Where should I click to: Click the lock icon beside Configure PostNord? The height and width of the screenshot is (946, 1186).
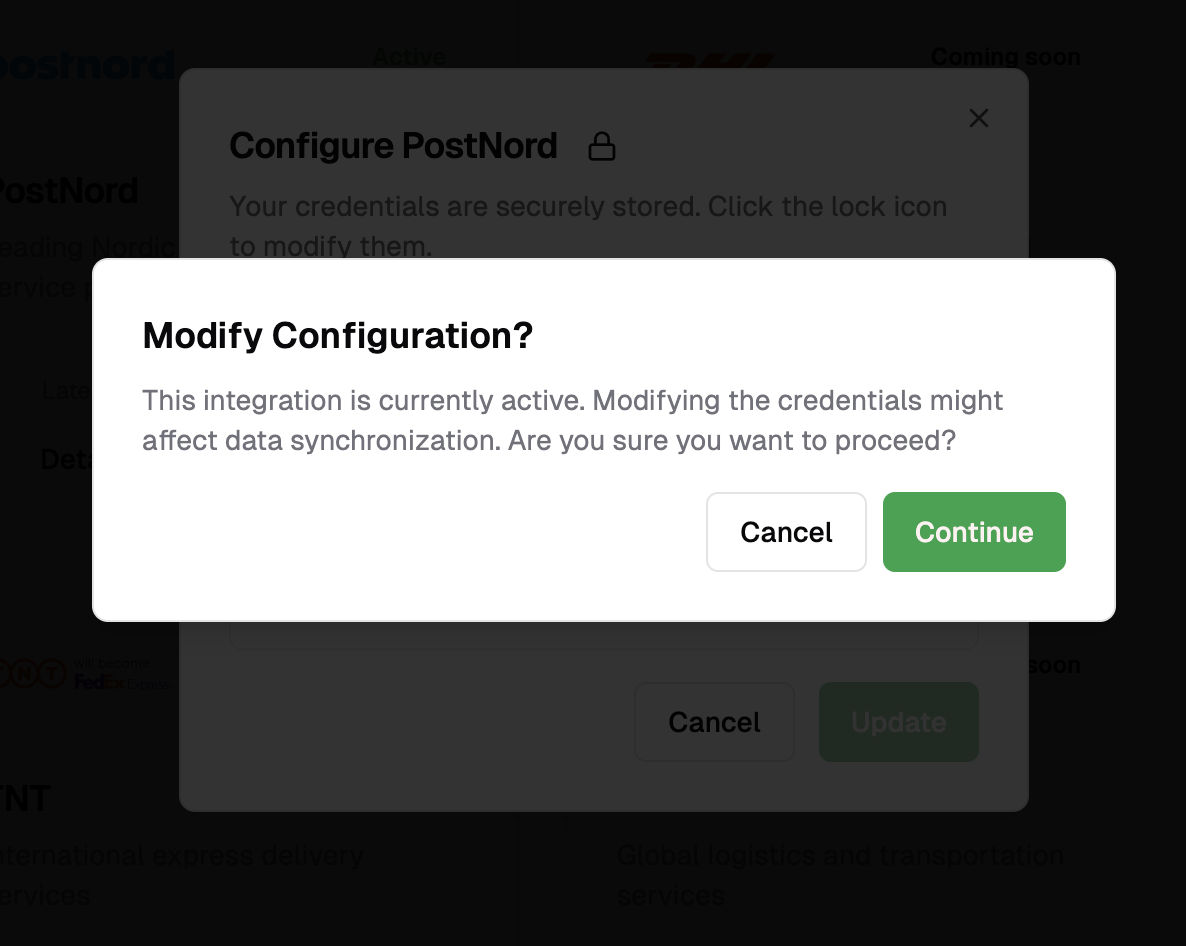pos(602,146)
